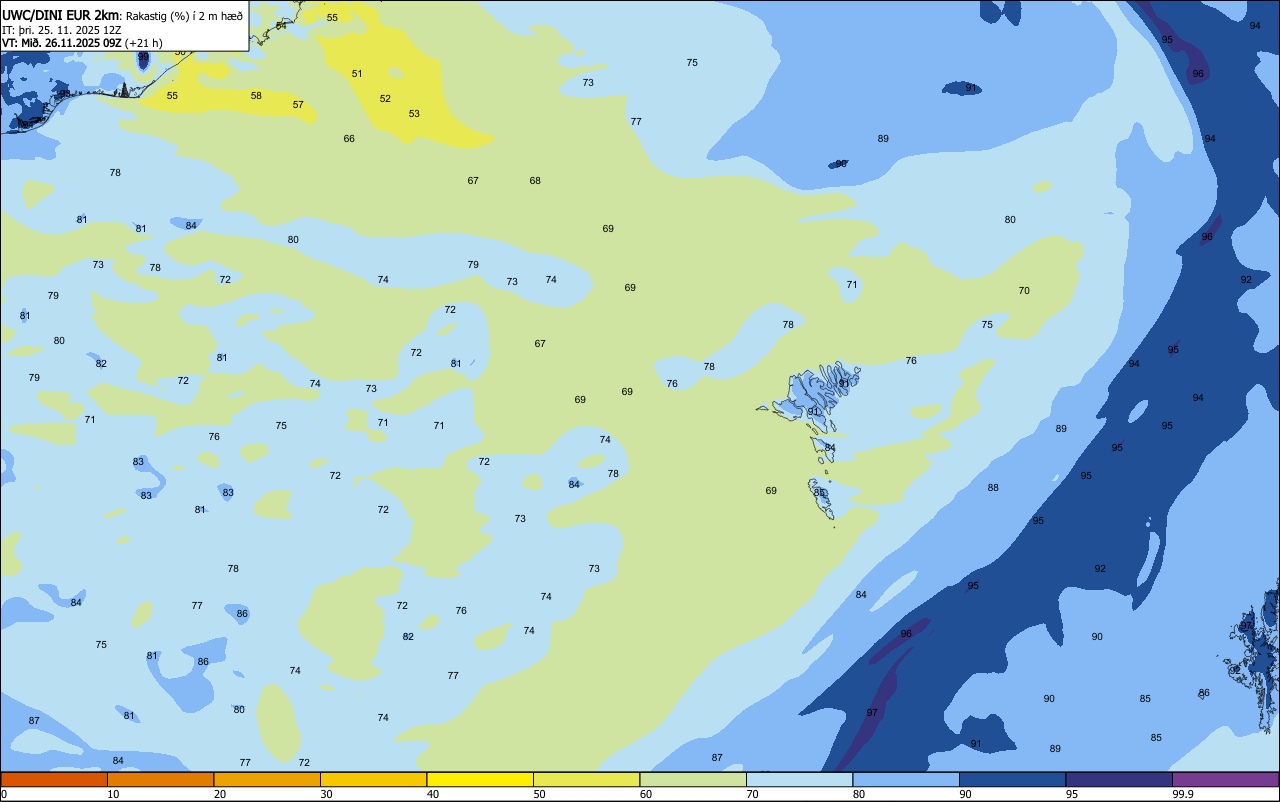Click the legend tick label '95'
The width and height of the screenshot is (1280, 802).
coord(1073,794)
